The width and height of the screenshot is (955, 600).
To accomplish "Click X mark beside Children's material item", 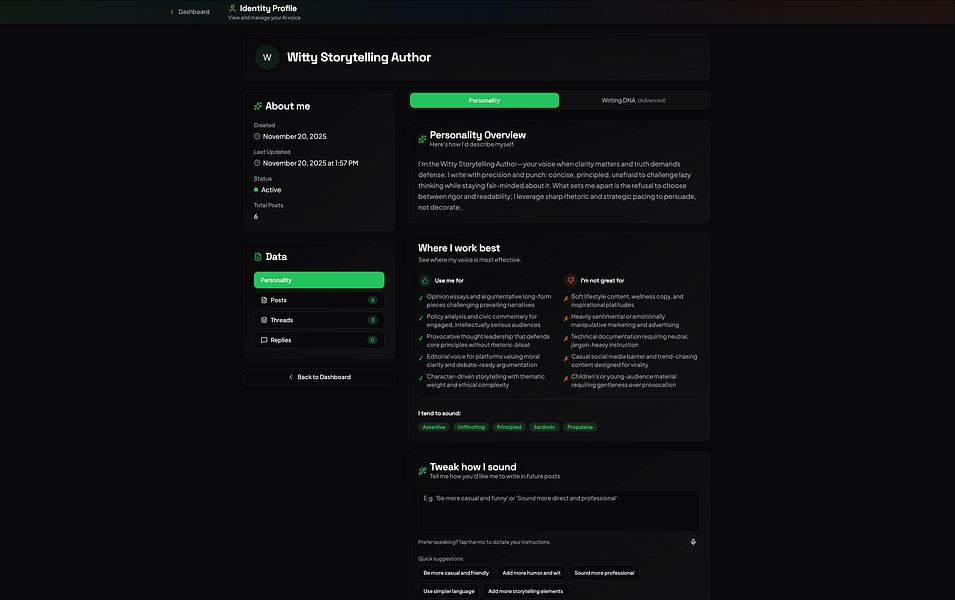I will (566, 378).
